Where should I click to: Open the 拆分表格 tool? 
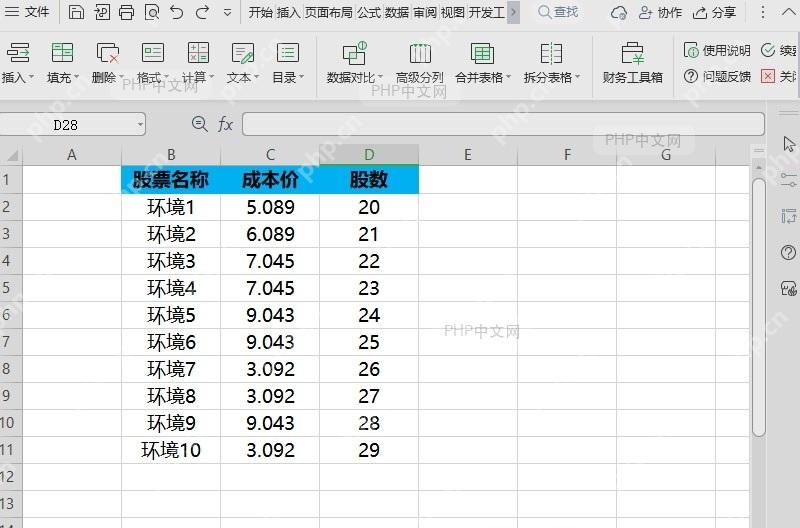tap(552, 63)
